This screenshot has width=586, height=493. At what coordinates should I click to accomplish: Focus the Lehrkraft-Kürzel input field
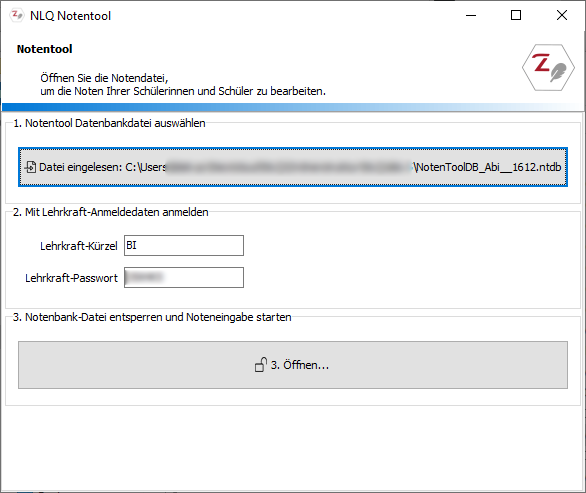point(184,246)
